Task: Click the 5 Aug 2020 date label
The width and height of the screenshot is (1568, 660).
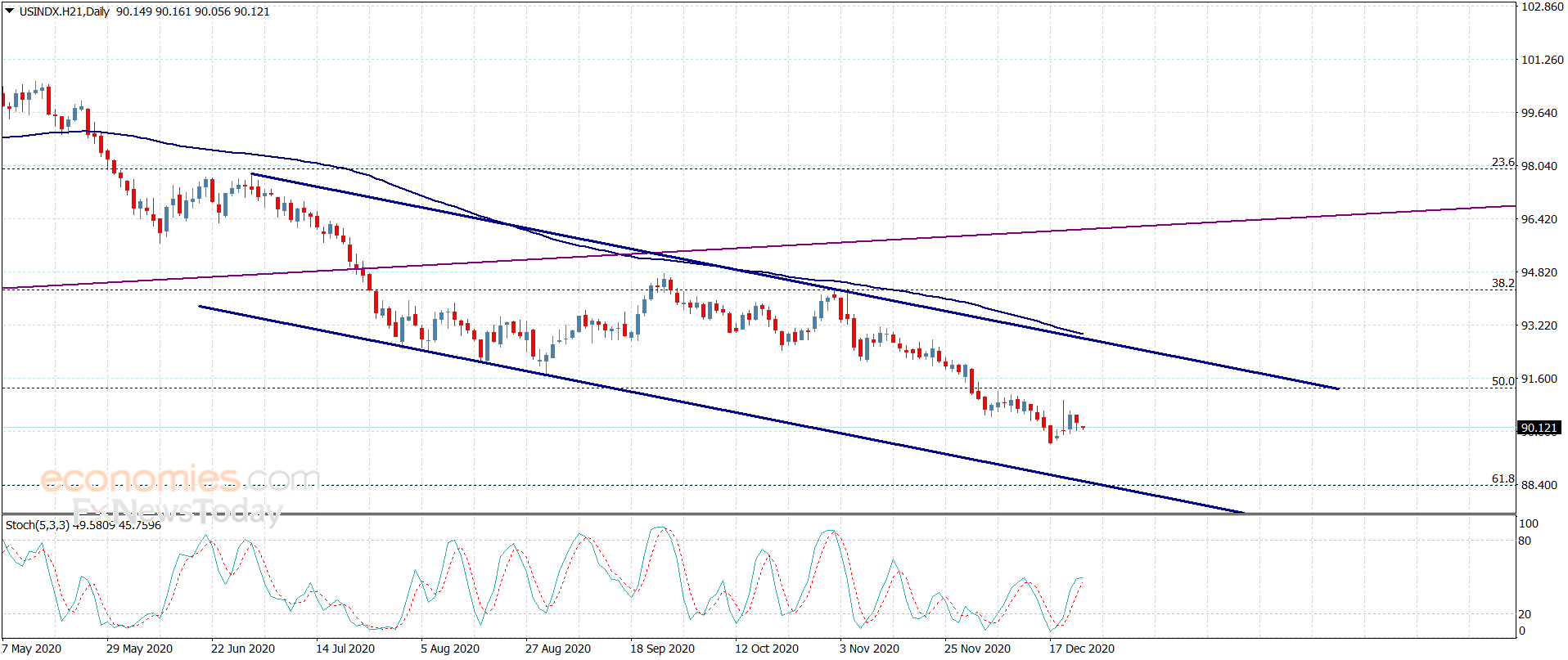Action: tap(450, 649)
